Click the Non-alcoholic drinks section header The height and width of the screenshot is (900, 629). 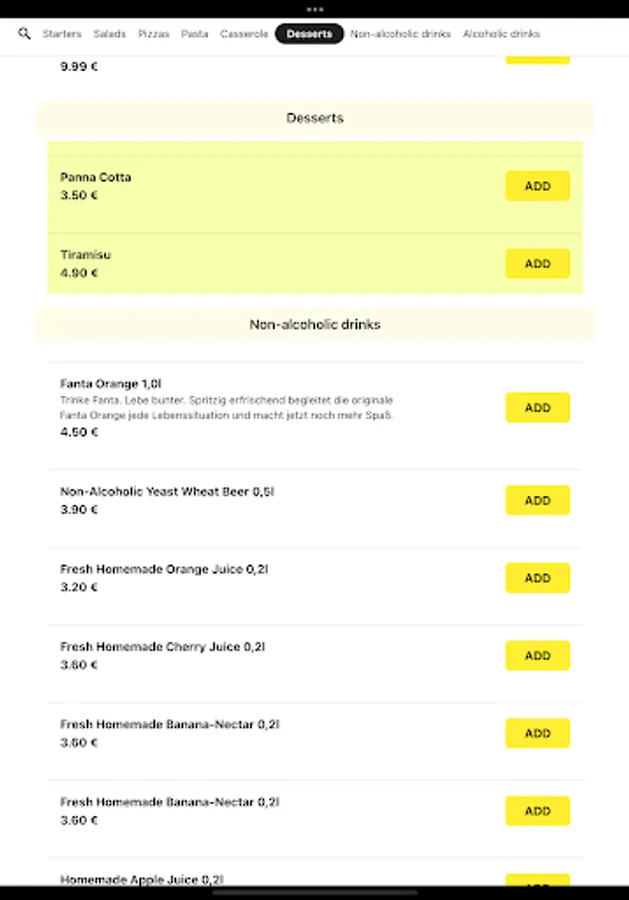pos(315,325)
